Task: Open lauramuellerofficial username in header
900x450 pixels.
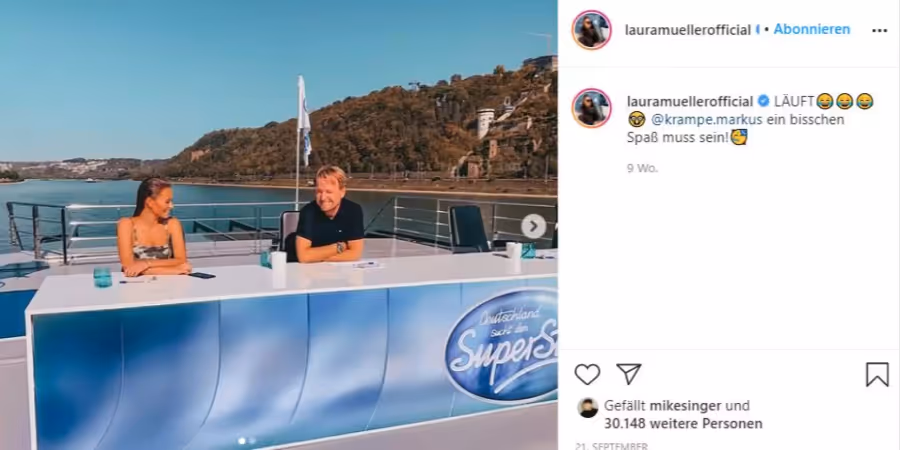Action: tap(688, 30)
